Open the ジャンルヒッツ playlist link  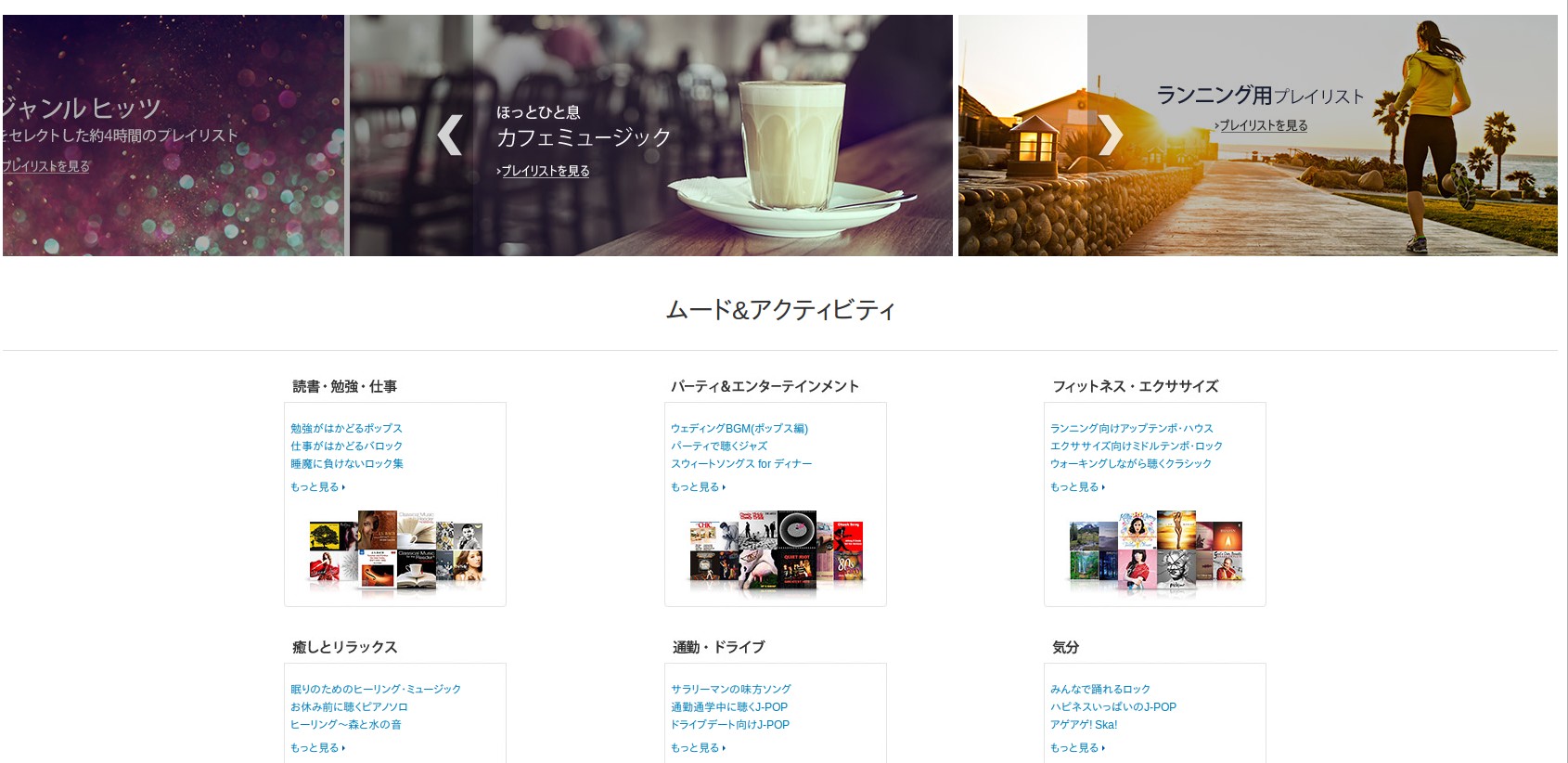tap(45, 166)
